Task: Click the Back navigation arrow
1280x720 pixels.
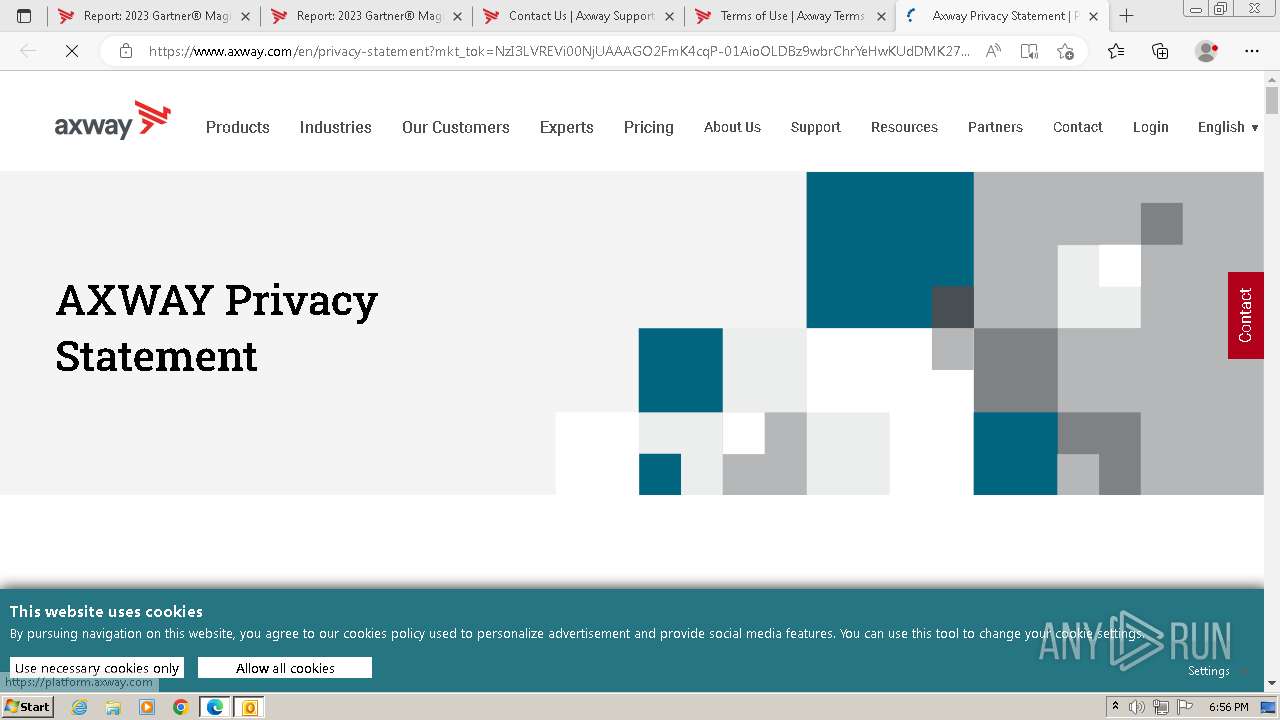Action: [x=28, y=51]
